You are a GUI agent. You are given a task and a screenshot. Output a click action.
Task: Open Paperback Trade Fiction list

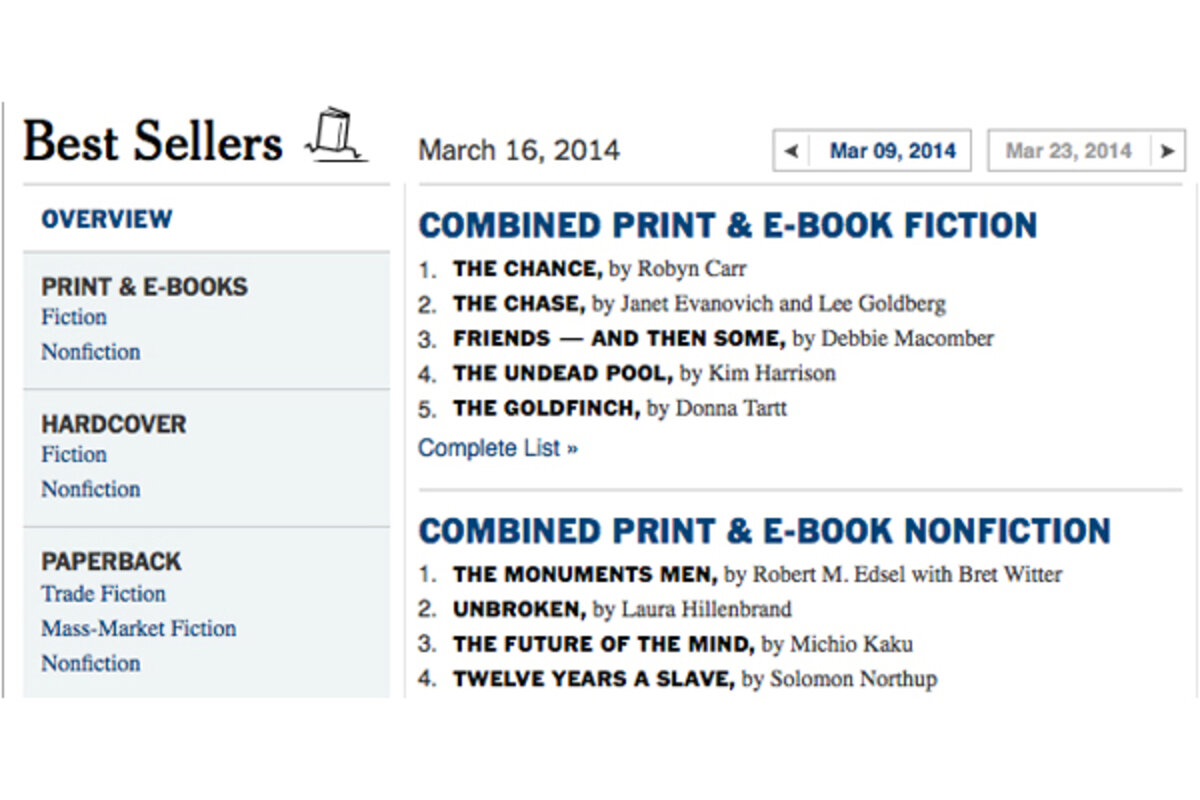[104, 594]
